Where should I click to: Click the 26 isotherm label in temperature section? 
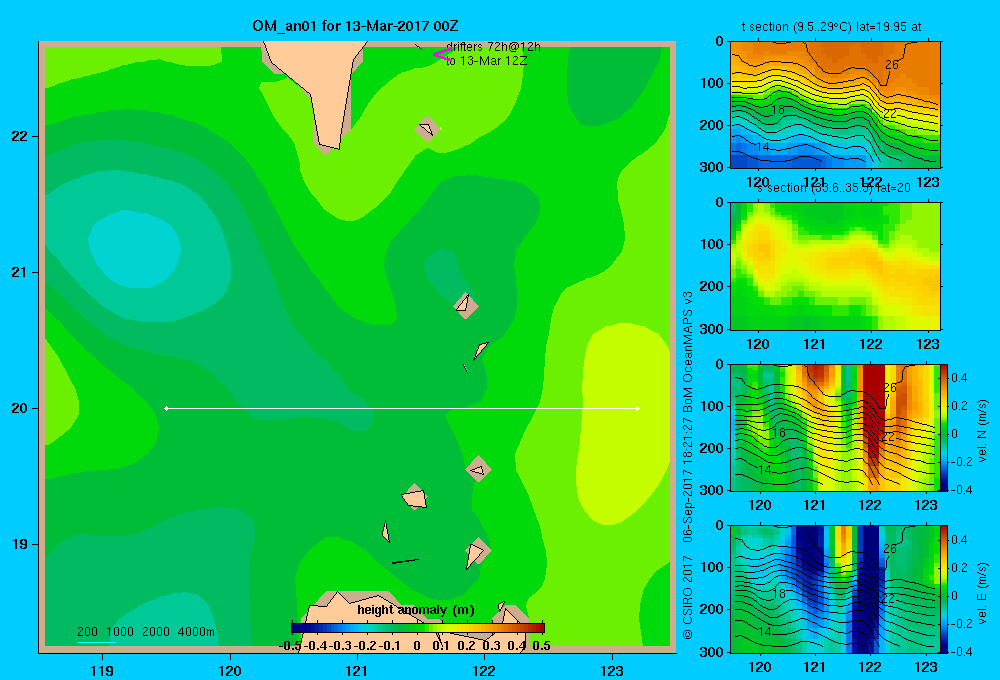(x=892, y=64)
